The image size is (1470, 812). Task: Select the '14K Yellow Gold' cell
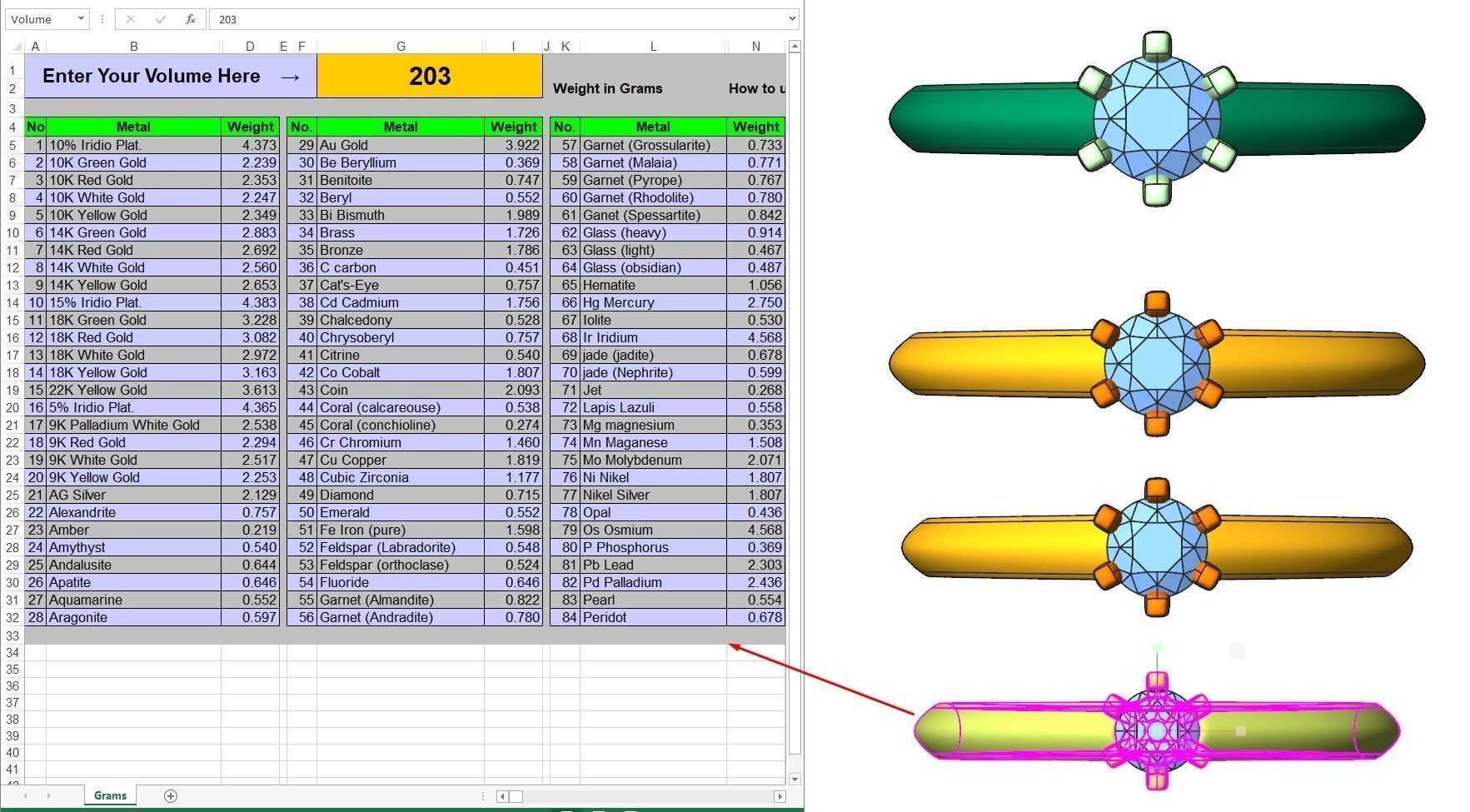tap(133, 285)
